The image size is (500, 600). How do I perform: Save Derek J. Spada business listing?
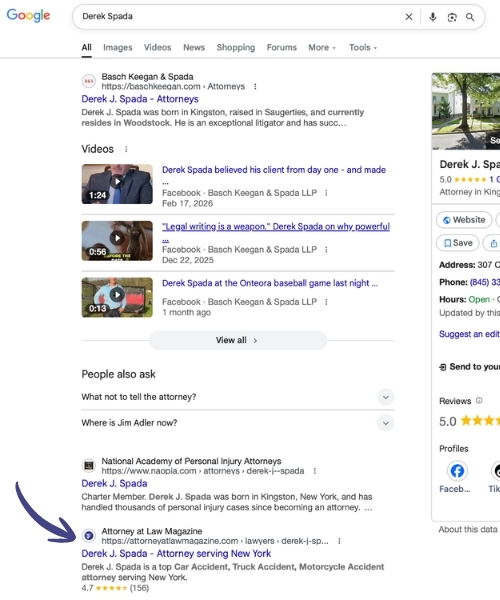(458, 243)
